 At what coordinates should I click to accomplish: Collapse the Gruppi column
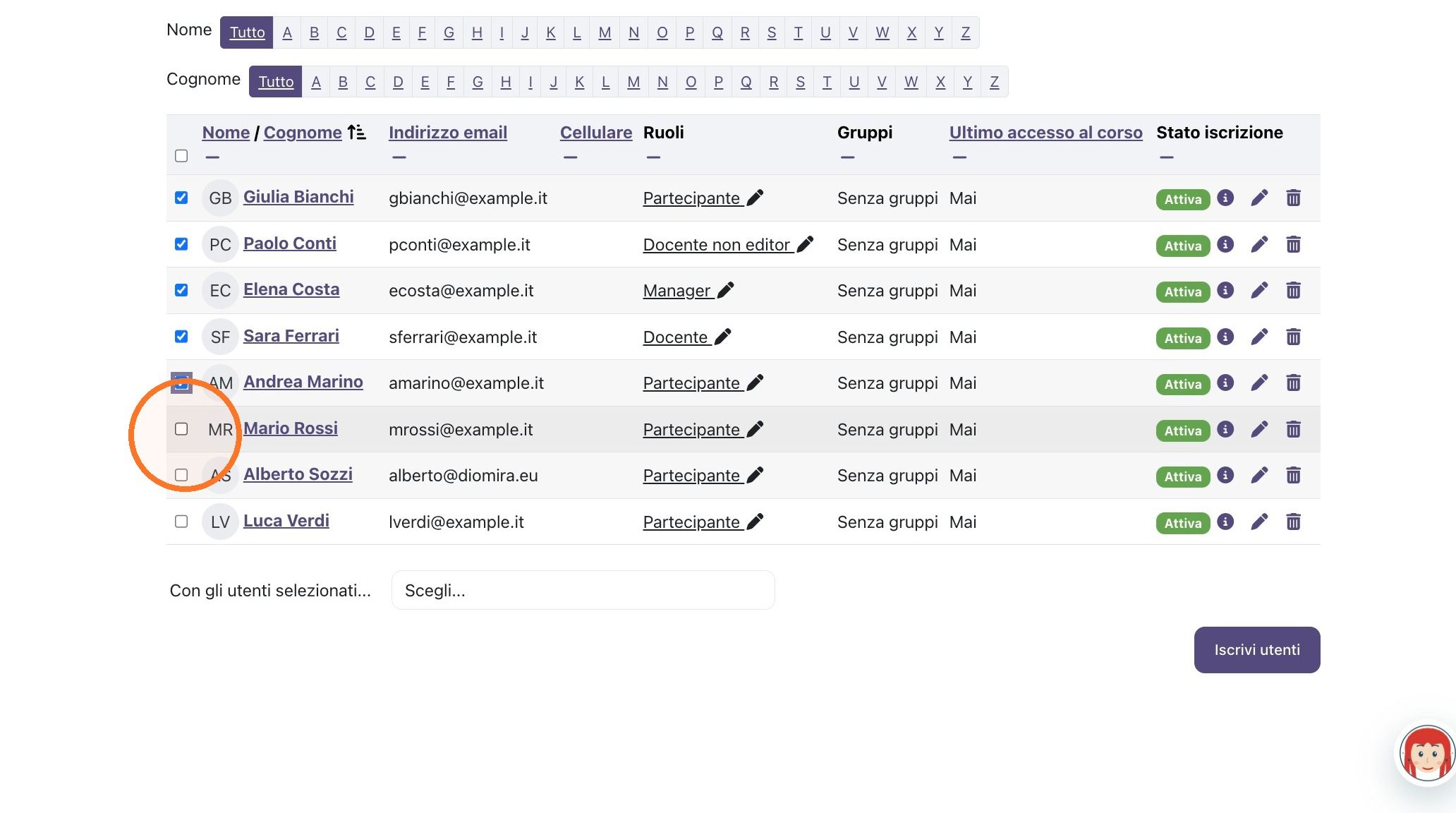coord(847,157)
